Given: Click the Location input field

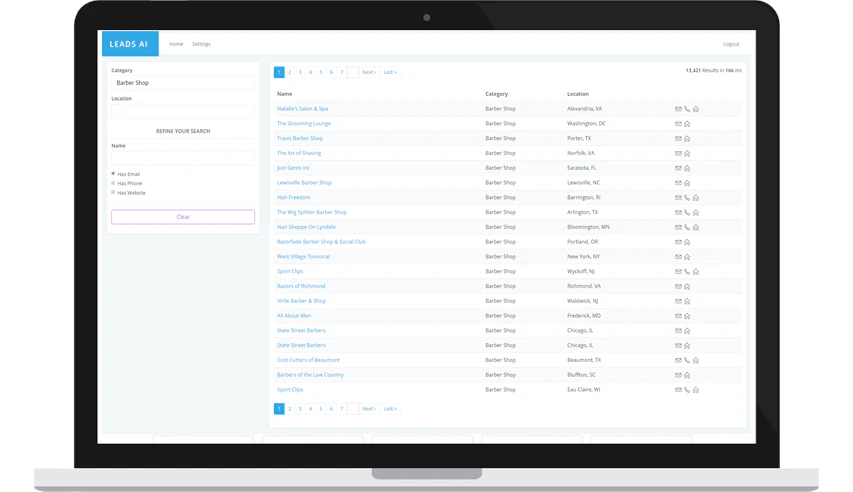Looking at the screenshot, I should pos(183,111).
